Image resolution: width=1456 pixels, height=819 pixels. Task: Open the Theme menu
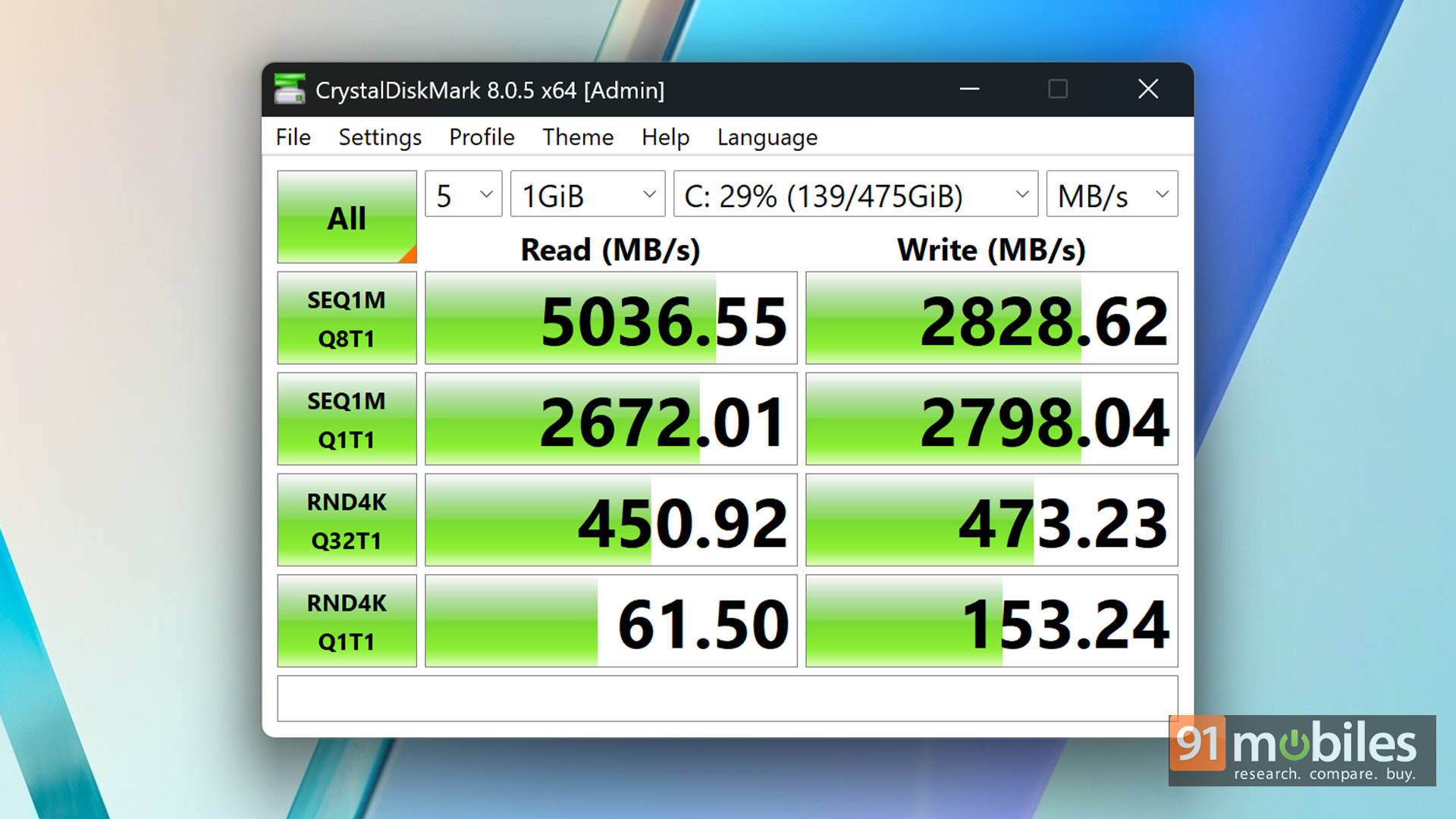[x=578, y=137]
